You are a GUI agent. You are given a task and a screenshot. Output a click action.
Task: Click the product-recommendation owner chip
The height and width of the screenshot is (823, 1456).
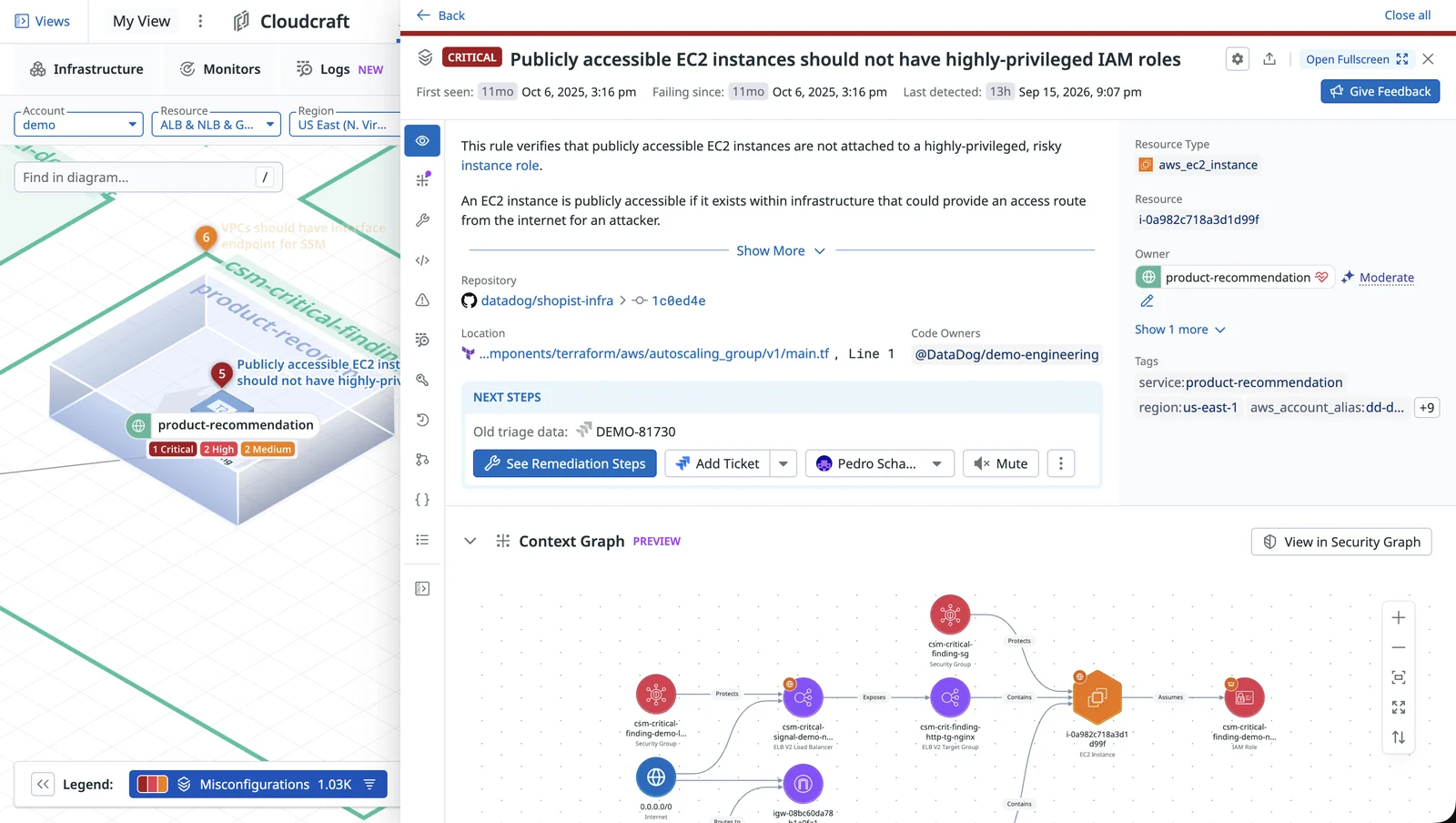[1234, 278]
